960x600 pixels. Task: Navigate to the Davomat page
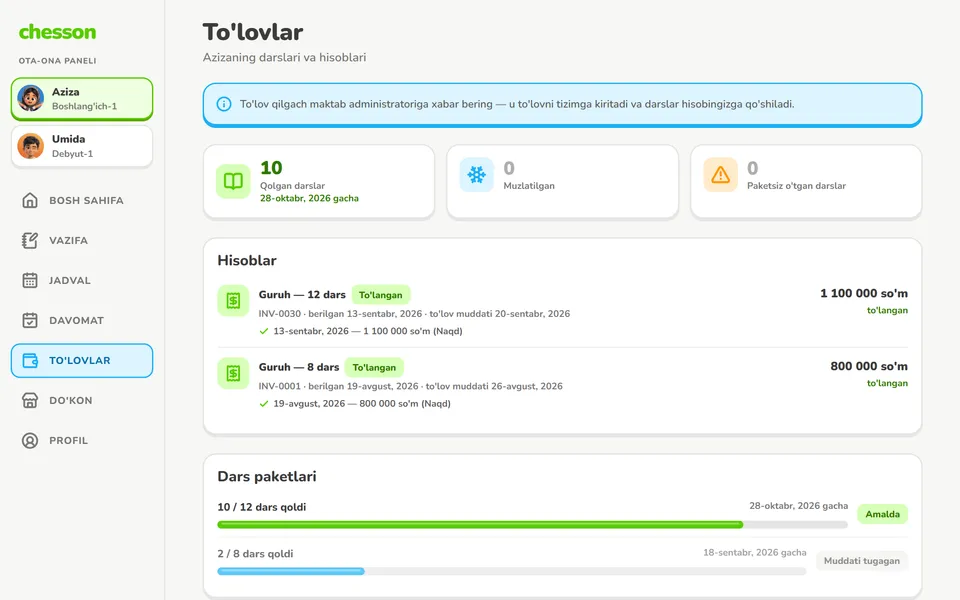[82, 320]
